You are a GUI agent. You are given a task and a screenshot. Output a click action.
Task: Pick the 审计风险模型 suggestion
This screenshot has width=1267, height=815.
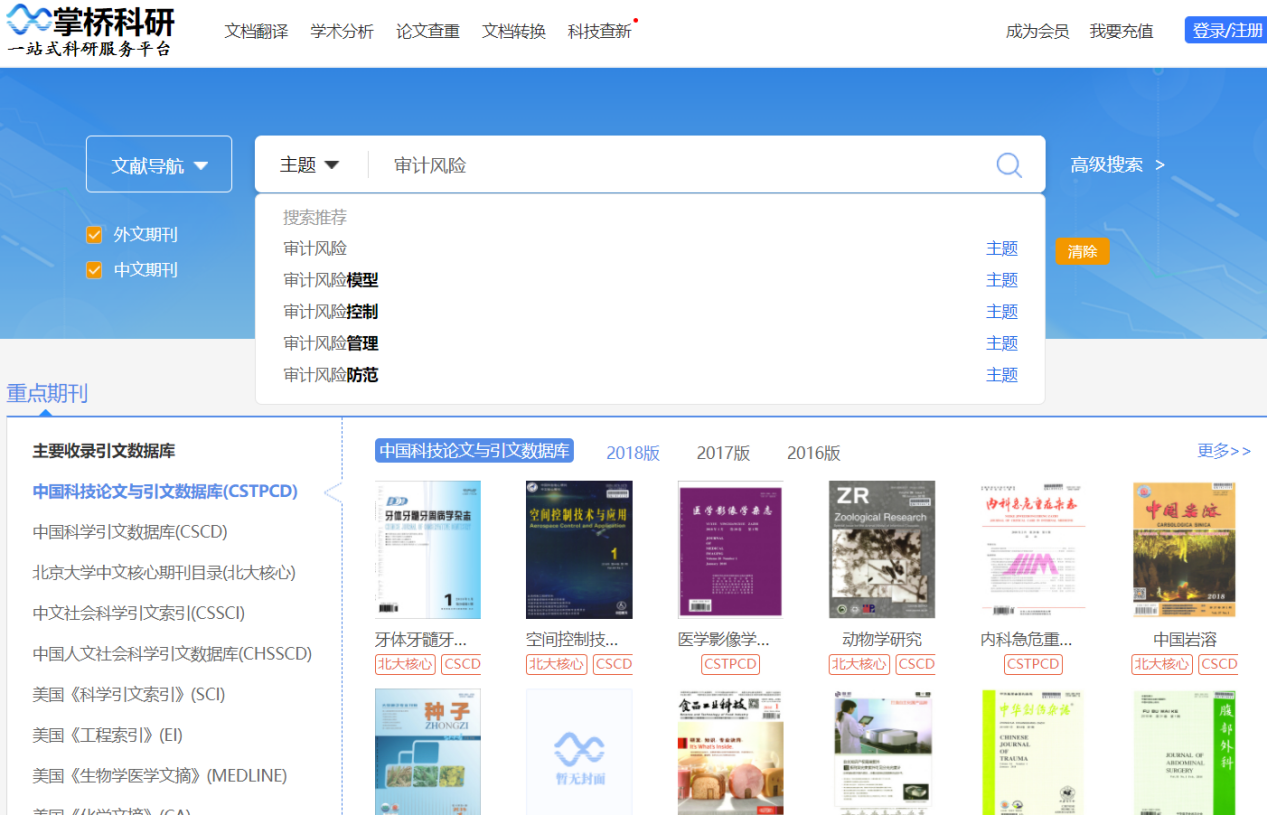coord(331,280)
